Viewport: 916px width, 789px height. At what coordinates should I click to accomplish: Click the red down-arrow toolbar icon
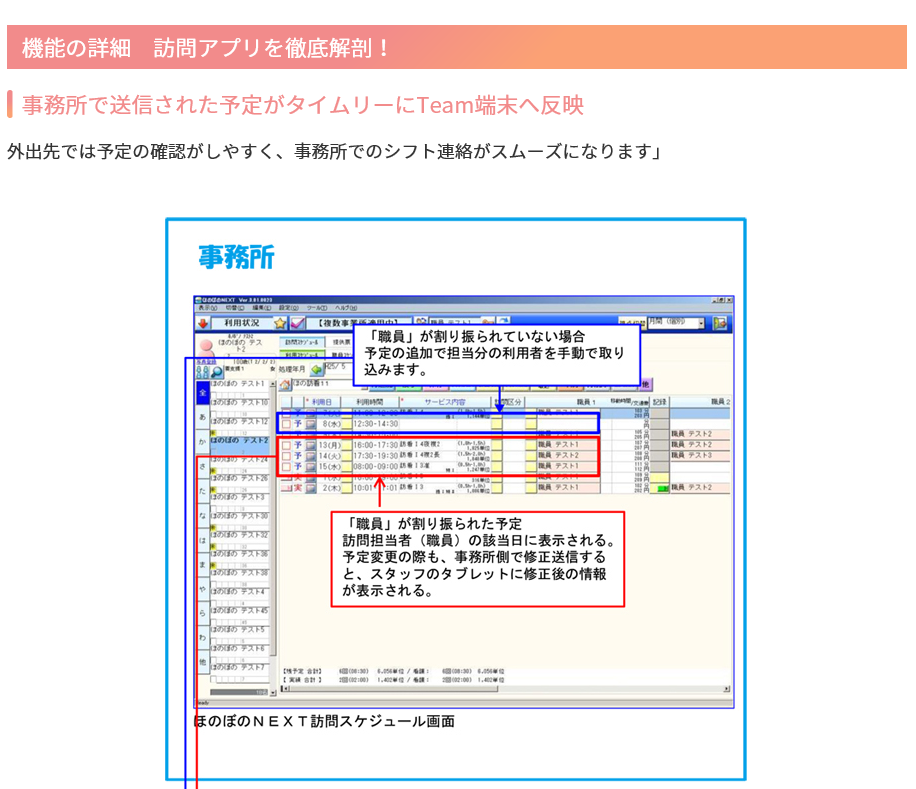(203, 323)
